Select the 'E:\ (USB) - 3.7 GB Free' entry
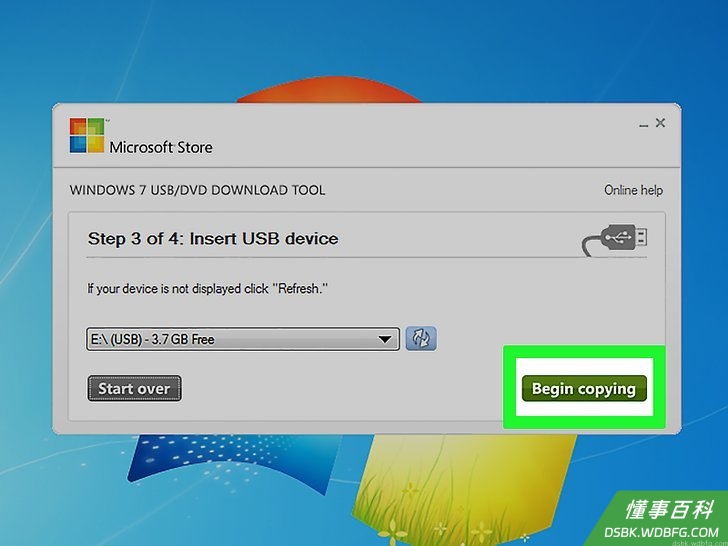This screenshot has width=728, height=546. 243,339
